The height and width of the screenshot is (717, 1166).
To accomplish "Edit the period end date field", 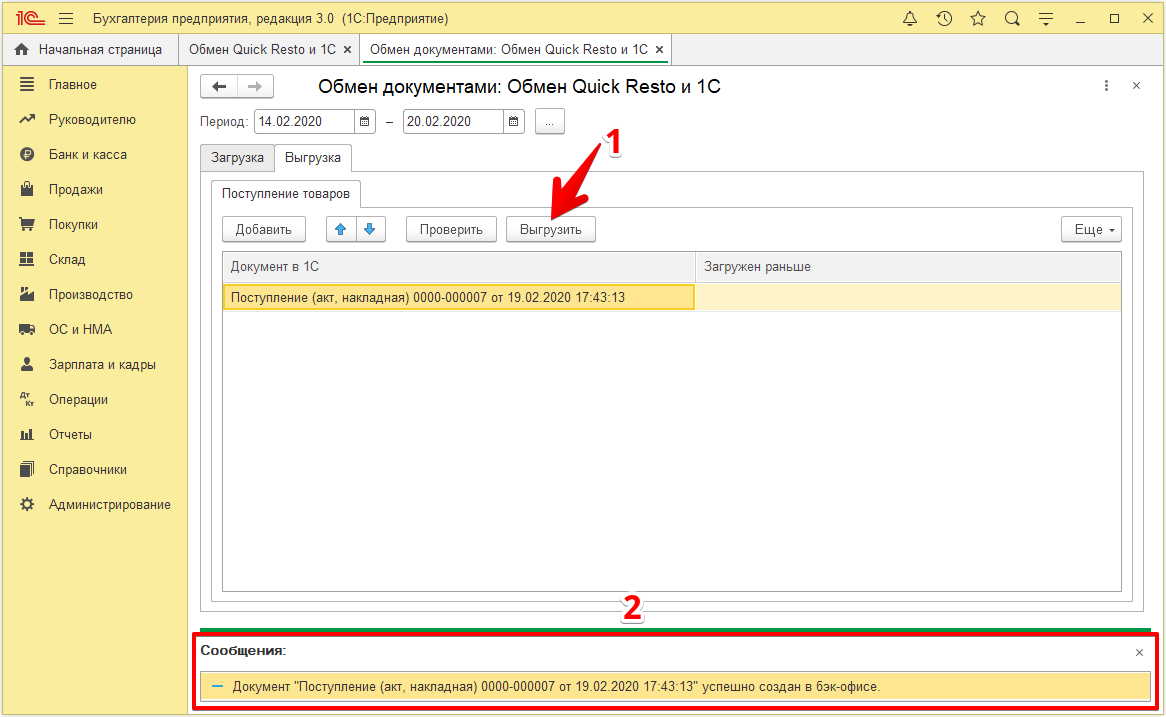I will [x=454, y=121].
